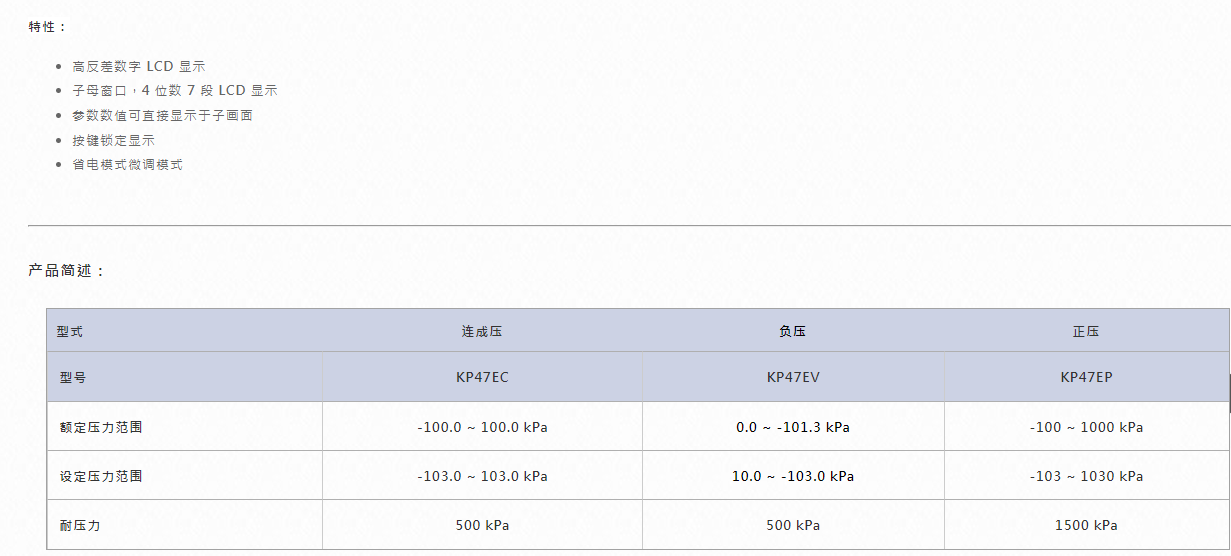Click the vertical scrollbar thumb at right edge
1231x556 pixels.
pyautogui.click(x=1229, y=393)
